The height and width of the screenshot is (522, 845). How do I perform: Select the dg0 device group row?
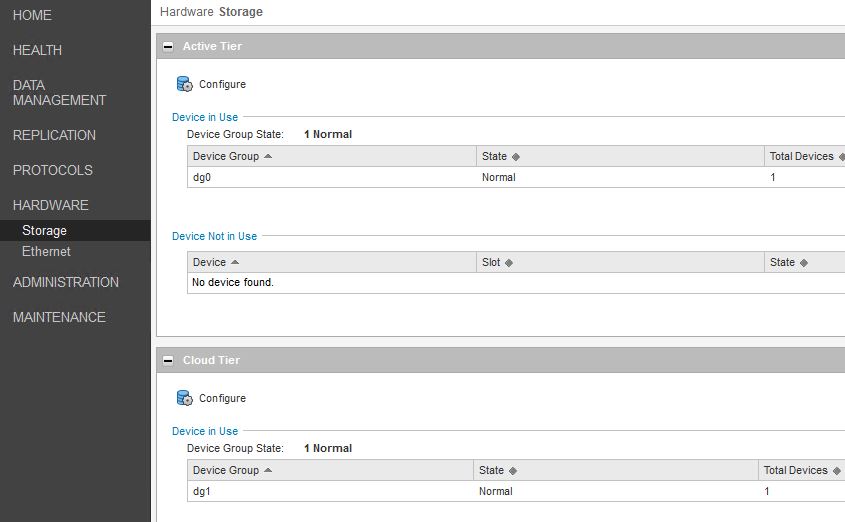330,178
